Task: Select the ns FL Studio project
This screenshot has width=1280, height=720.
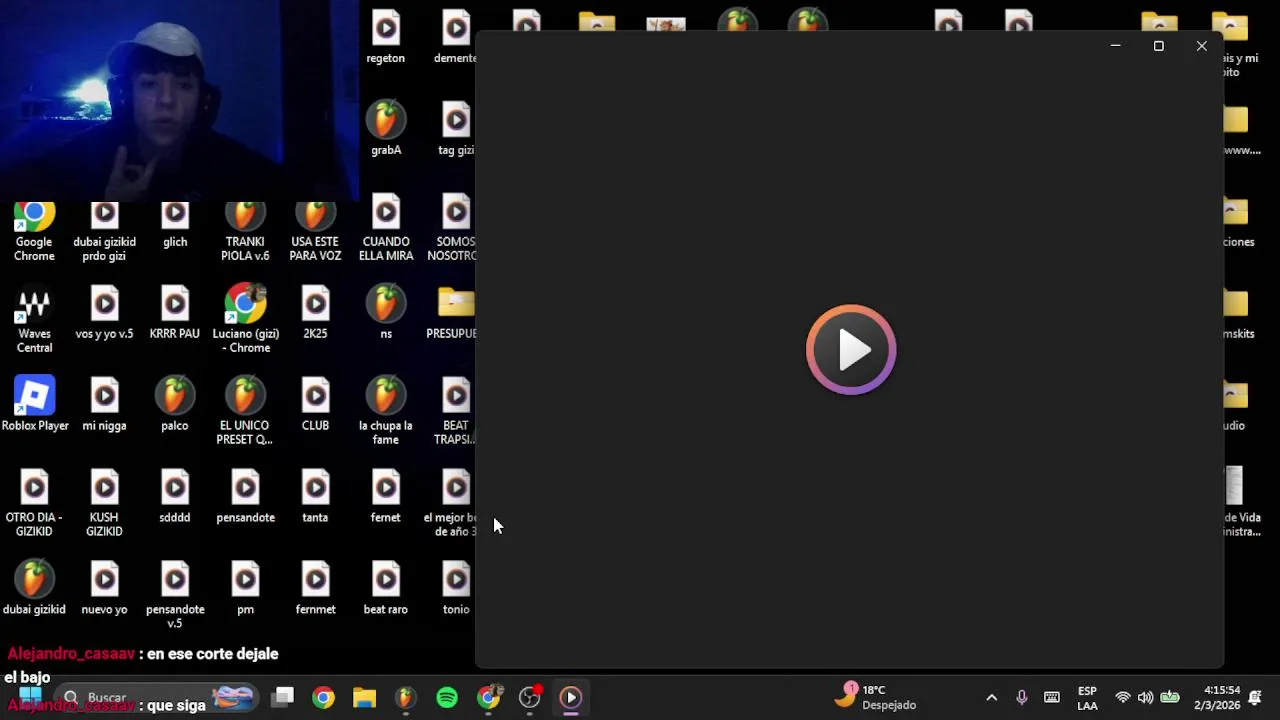Action: pyautogui.click(x=386, y=313)
